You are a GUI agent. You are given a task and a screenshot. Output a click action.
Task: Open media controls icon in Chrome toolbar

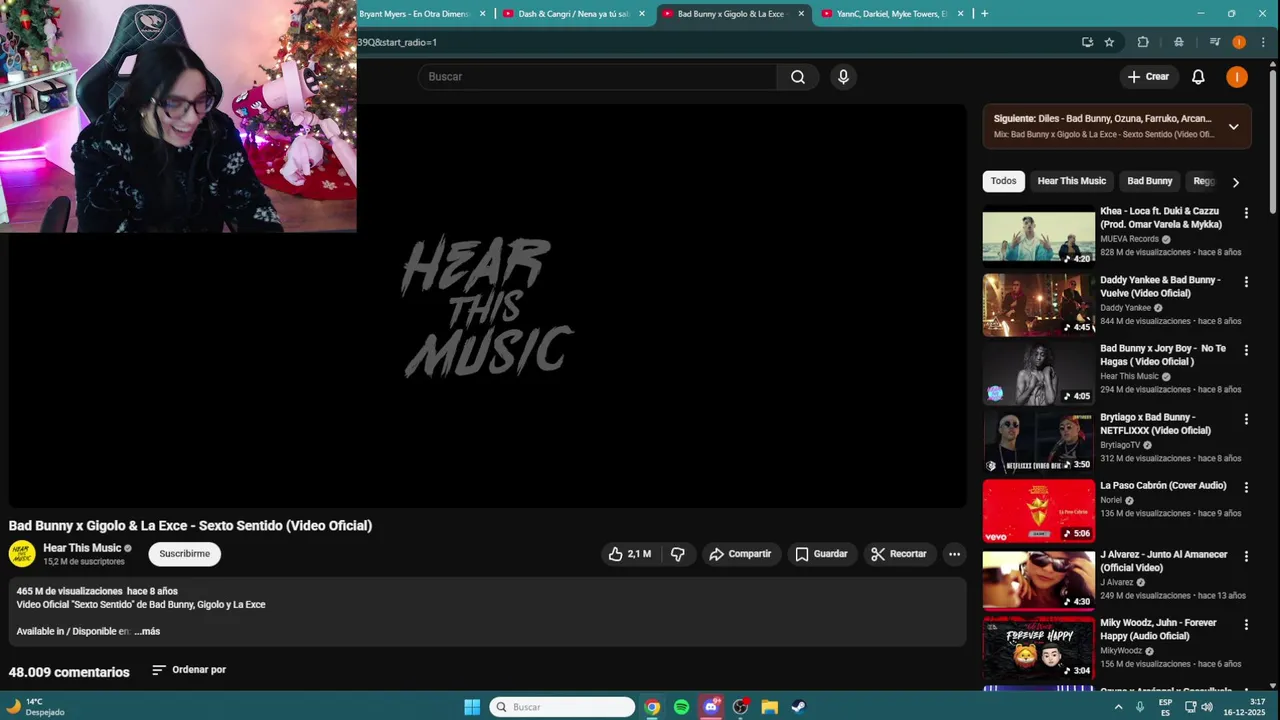tap(1215, 42)
